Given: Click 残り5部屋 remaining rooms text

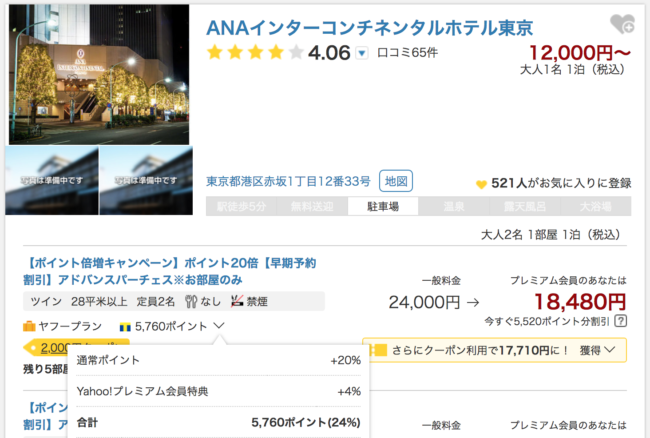Looking at the screenshot, I should (x=45, y=369).
